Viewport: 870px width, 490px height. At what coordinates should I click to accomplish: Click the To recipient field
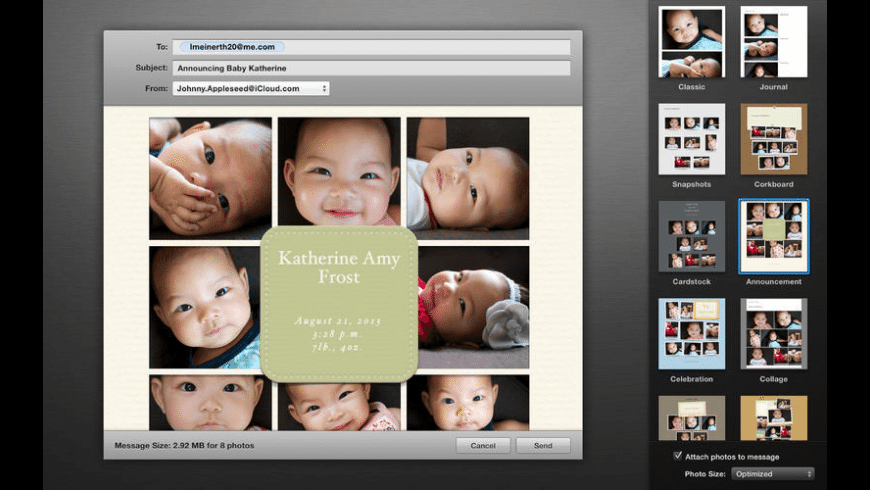click(371, 47)
